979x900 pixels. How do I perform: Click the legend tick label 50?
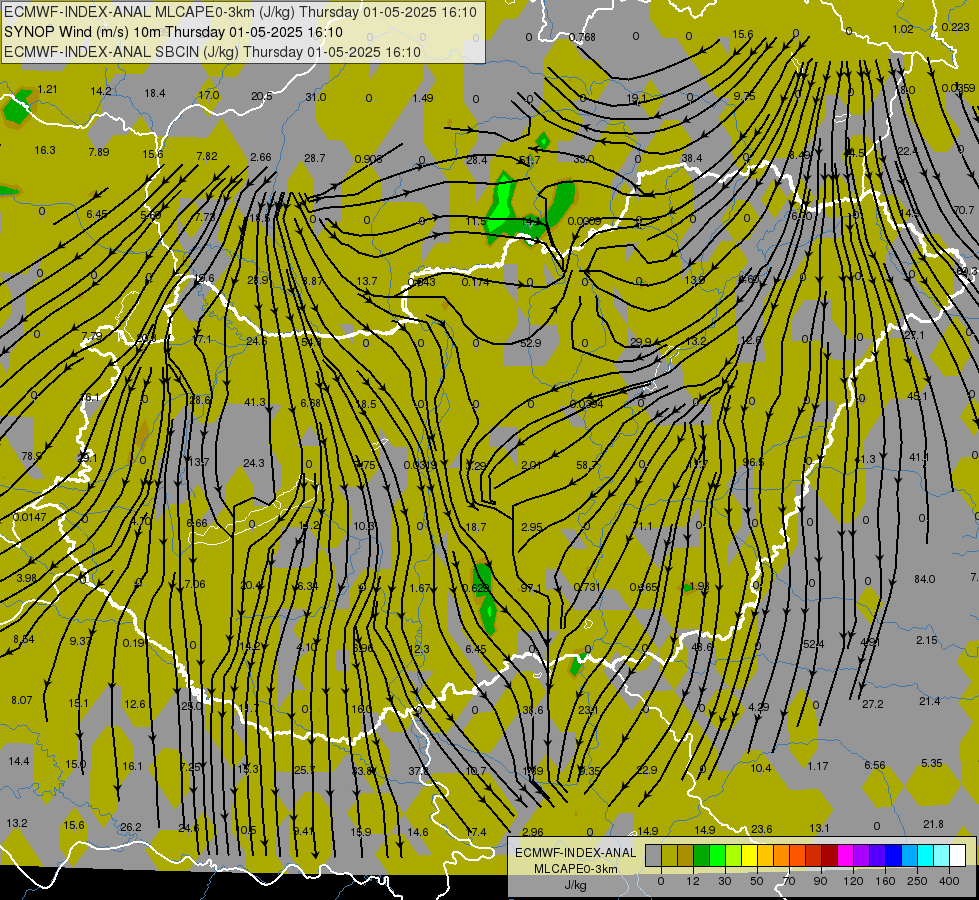click(757, 881)
